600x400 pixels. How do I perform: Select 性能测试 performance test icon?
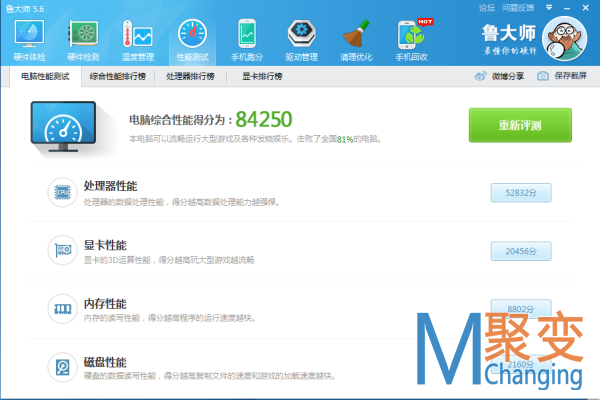click(x=192, y=41)
